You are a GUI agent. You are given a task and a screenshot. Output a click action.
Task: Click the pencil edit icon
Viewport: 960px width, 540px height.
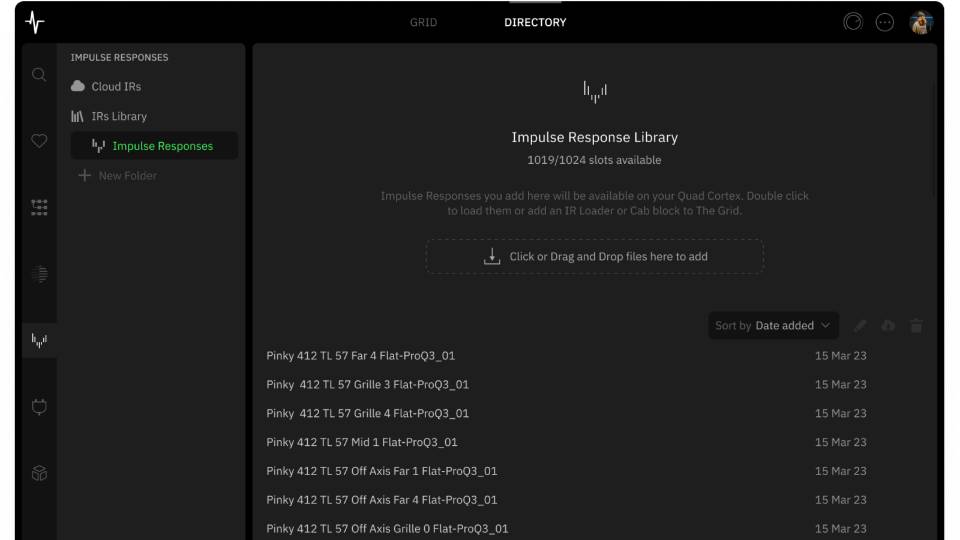860,326
